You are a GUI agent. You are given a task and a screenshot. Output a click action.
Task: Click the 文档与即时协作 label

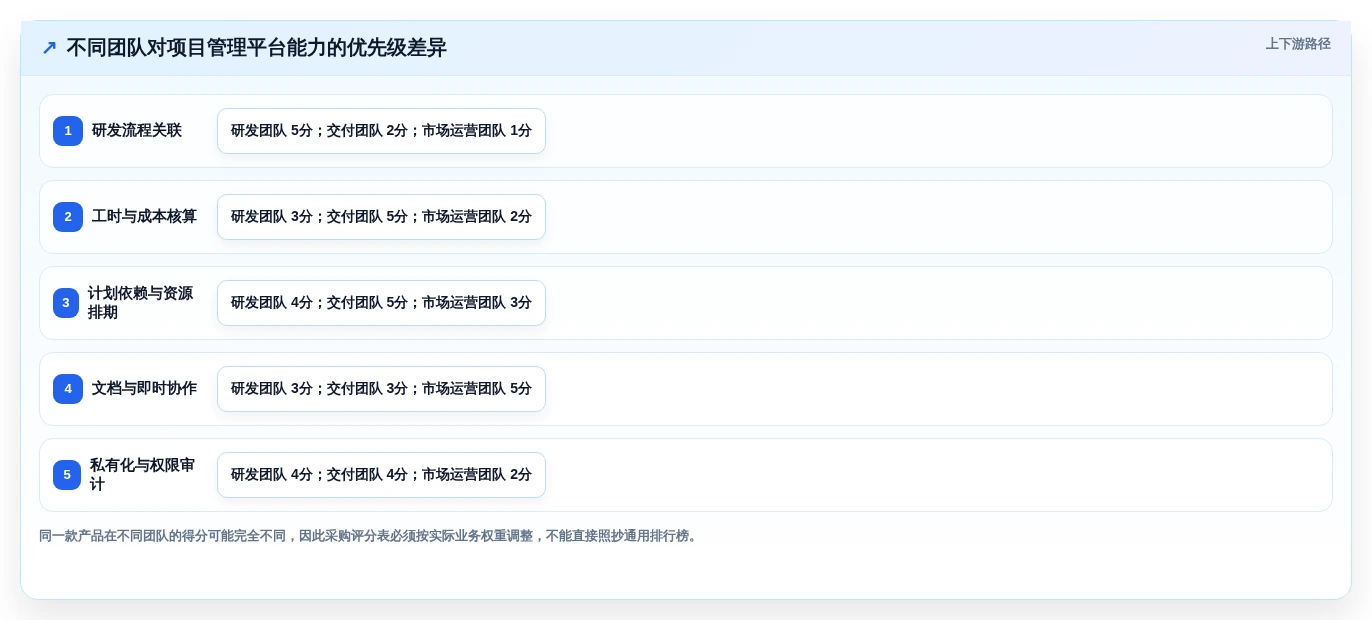[x=144, y=389]
